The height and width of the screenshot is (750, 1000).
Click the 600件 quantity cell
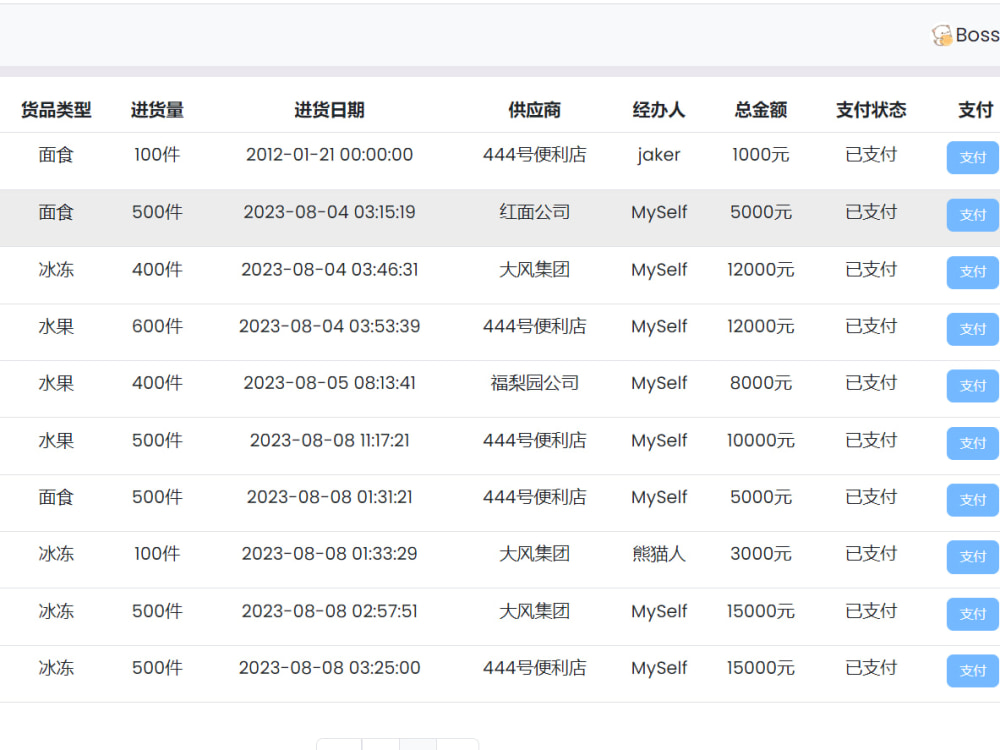157,326
